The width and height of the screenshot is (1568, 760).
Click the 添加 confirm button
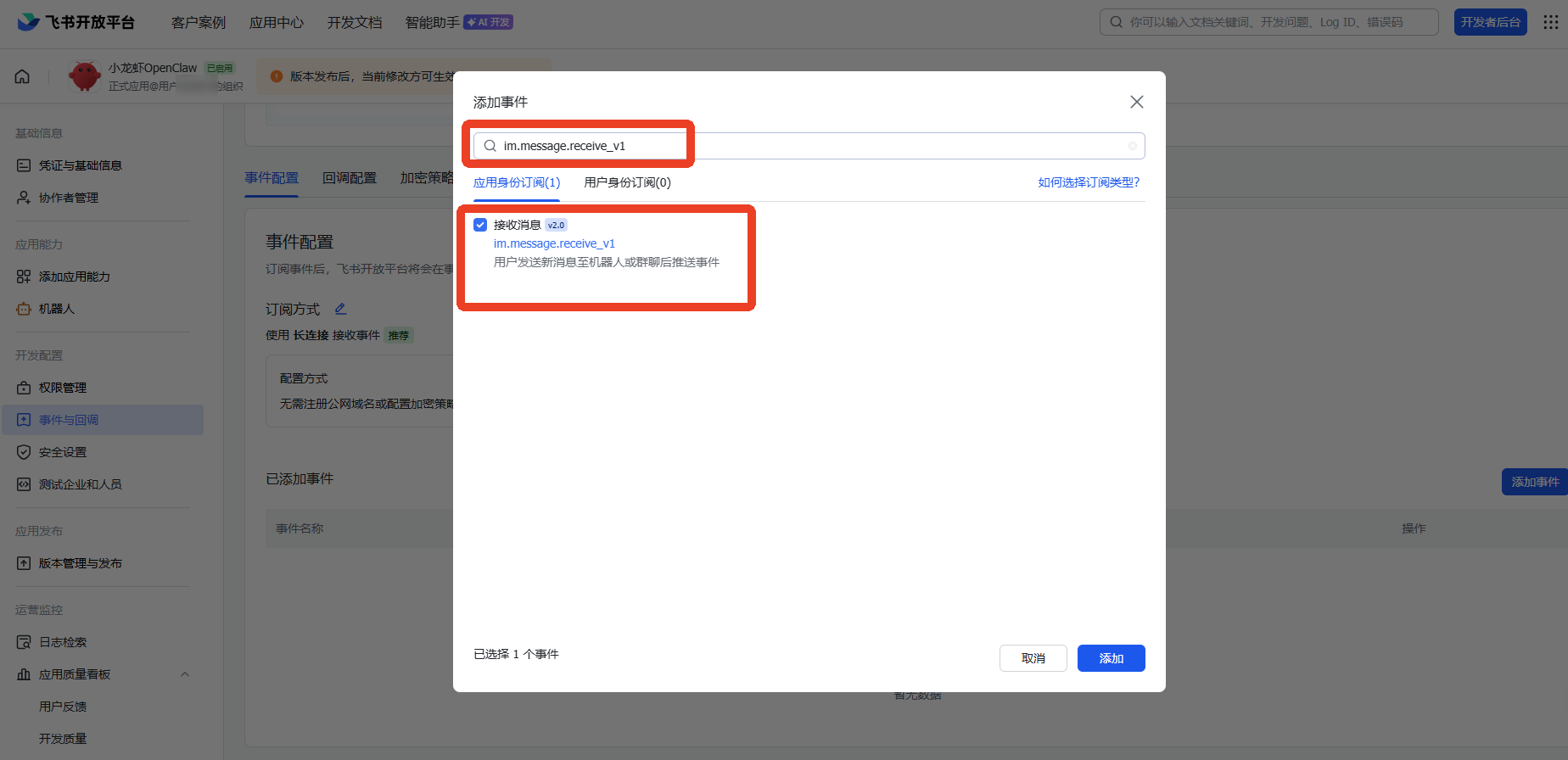[x=1111, y=658]
